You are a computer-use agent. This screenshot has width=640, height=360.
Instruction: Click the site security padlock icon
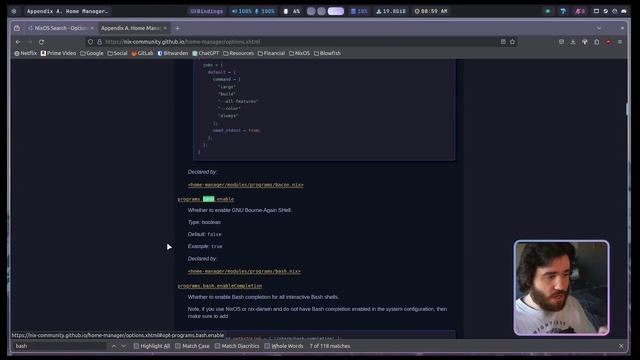point(99,42)
